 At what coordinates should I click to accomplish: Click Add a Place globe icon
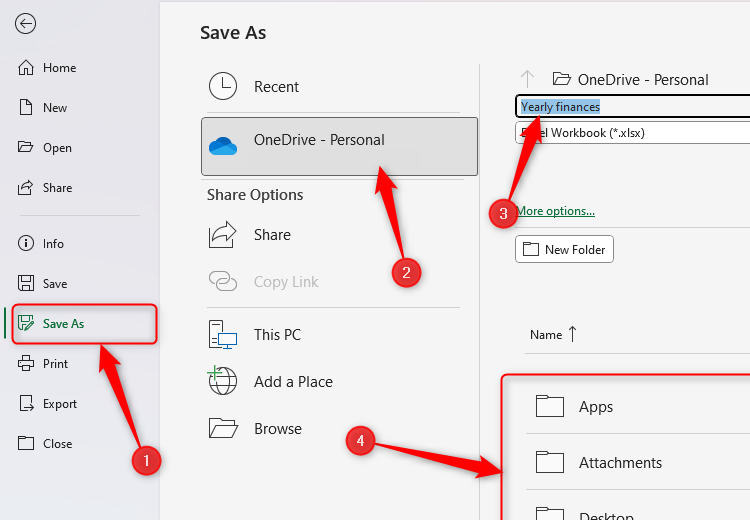coord(222,382)
